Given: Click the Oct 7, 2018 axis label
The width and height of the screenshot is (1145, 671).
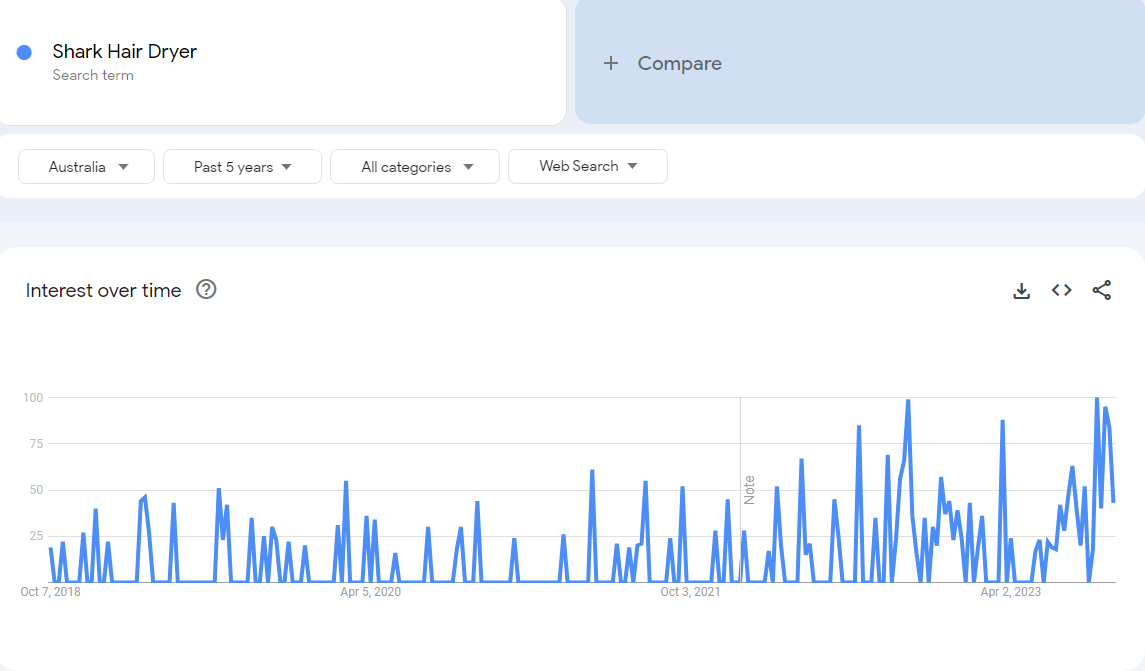Looking at the screenshot, I should 50,591.
